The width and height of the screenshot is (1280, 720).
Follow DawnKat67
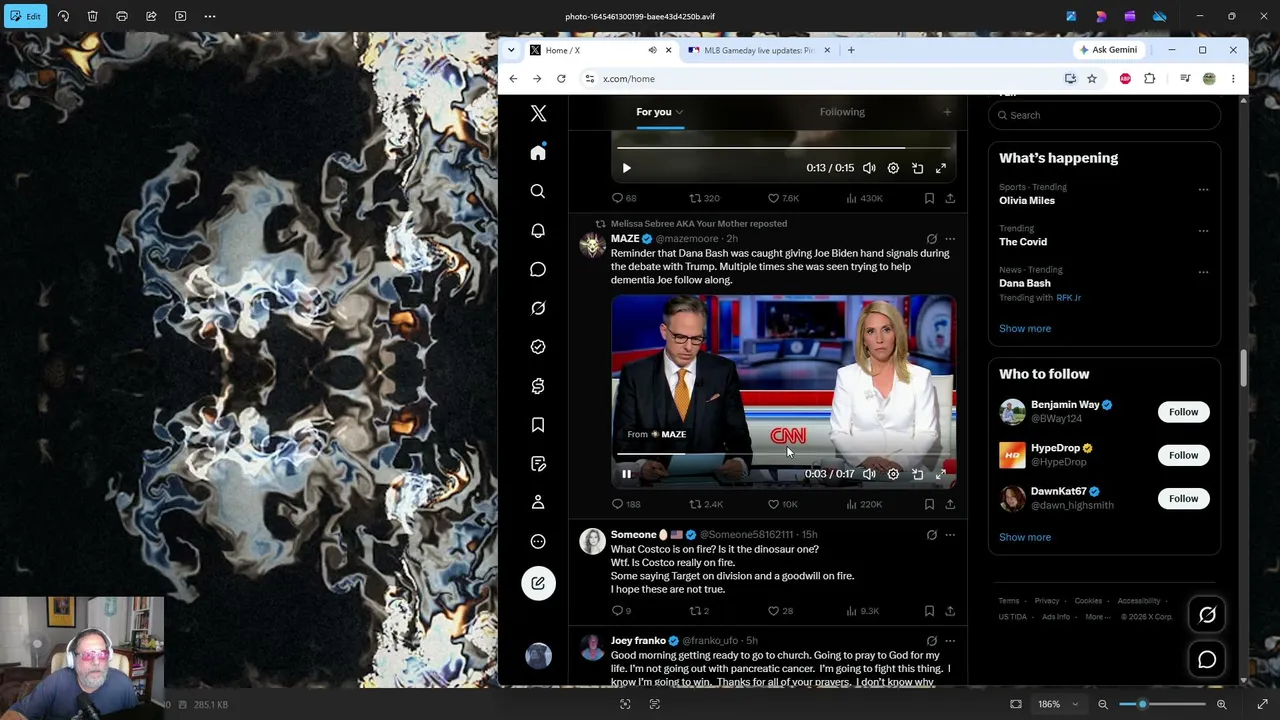(1183, 498)
